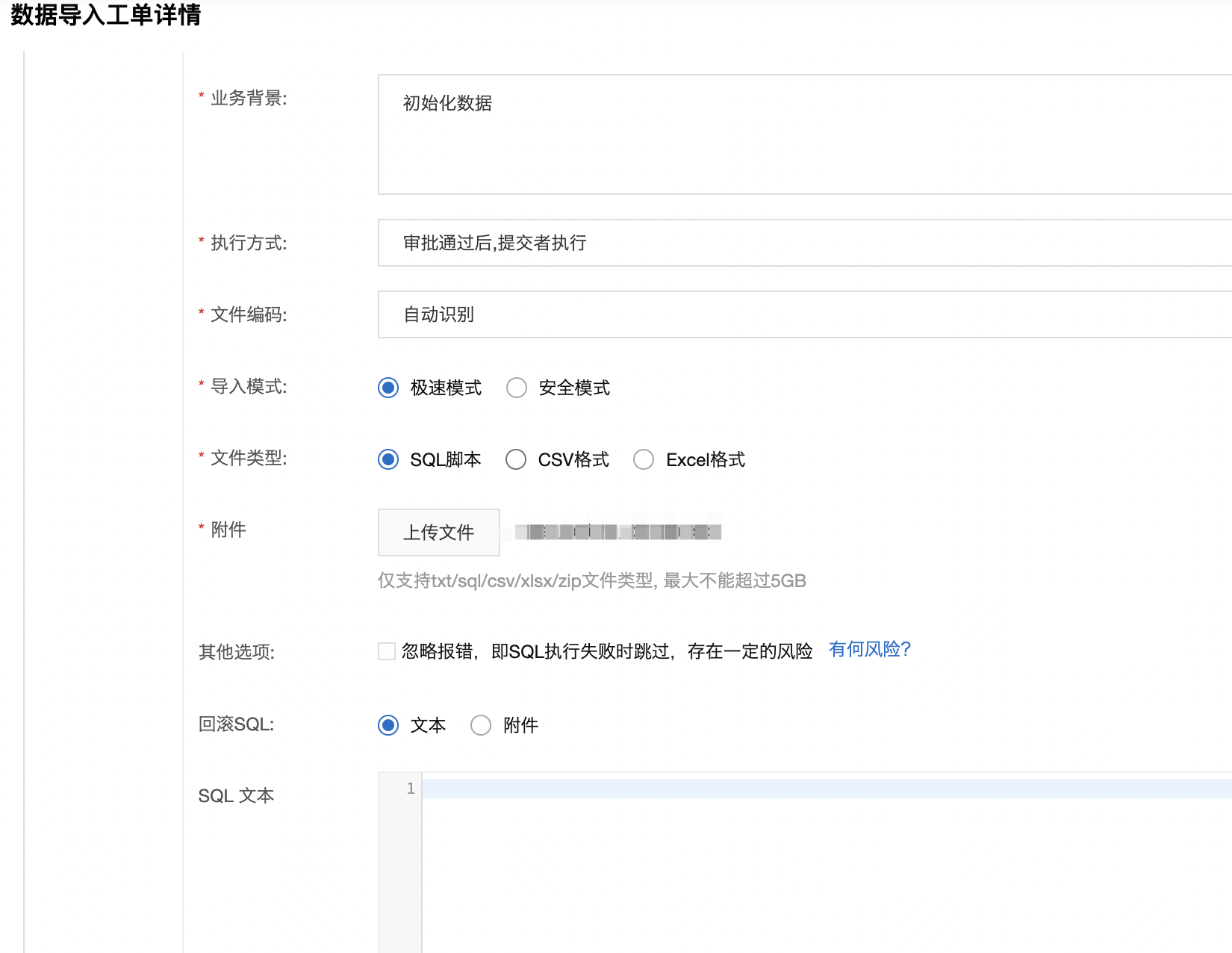
Task: Set rollback SQL to 文本
Action: (x=388, y=725)
